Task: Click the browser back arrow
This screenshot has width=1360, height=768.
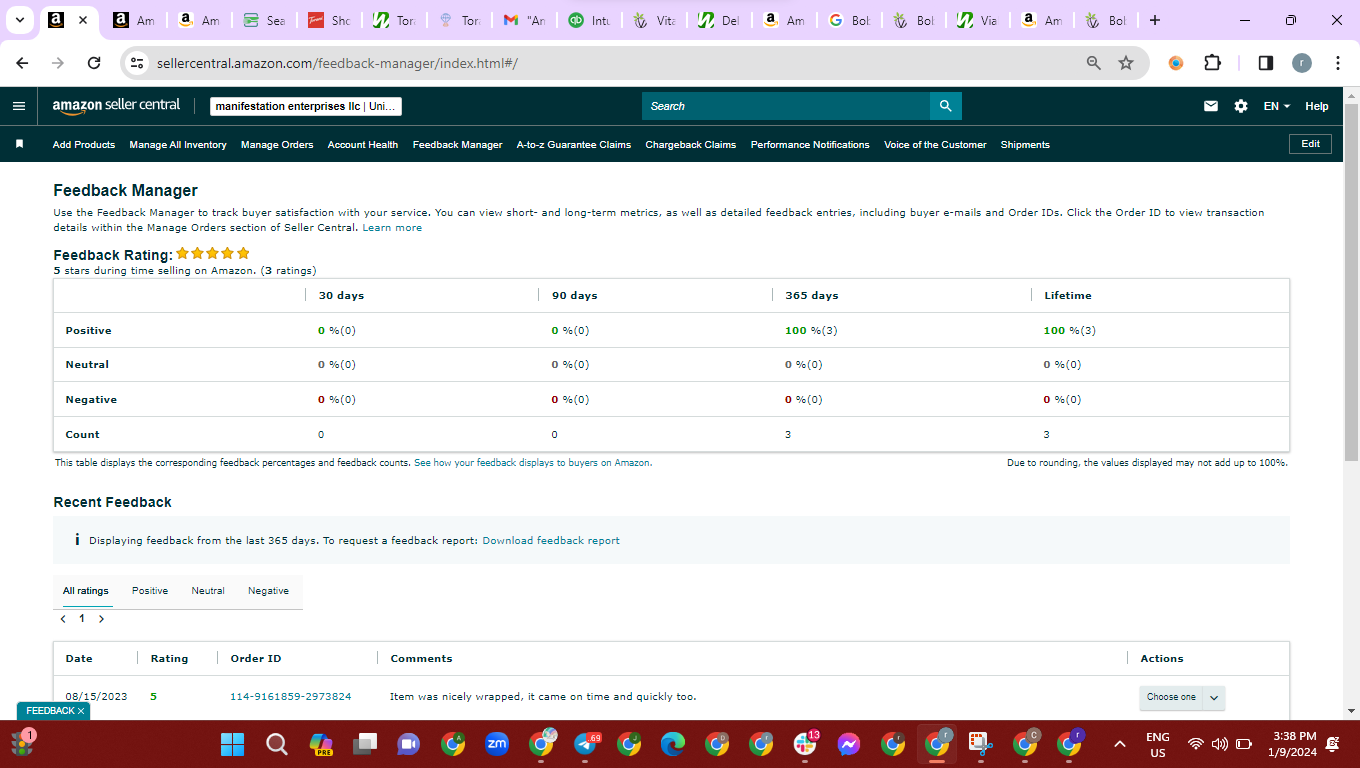Action: coord(22,63)
